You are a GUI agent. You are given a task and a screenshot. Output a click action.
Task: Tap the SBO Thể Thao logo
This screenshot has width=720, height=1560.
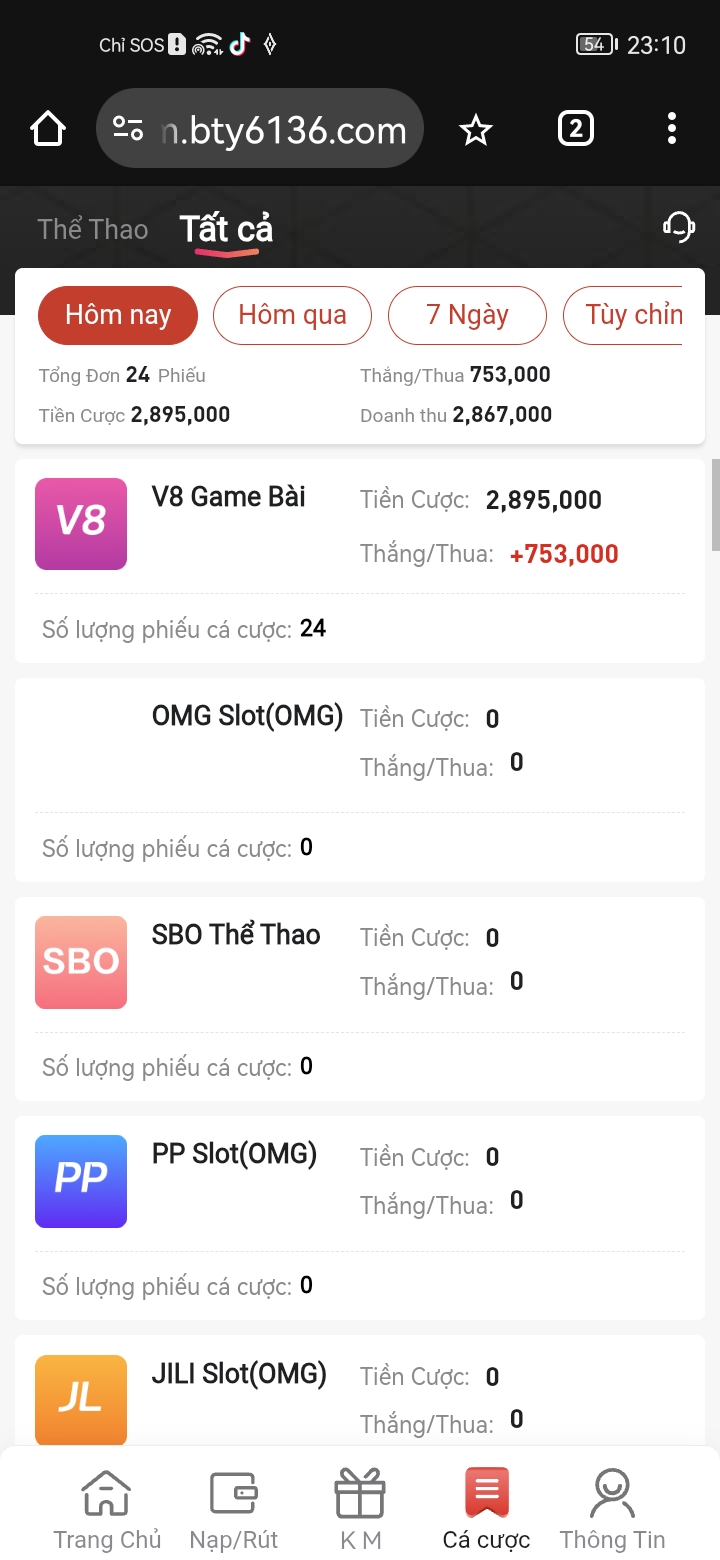(81, 962)
